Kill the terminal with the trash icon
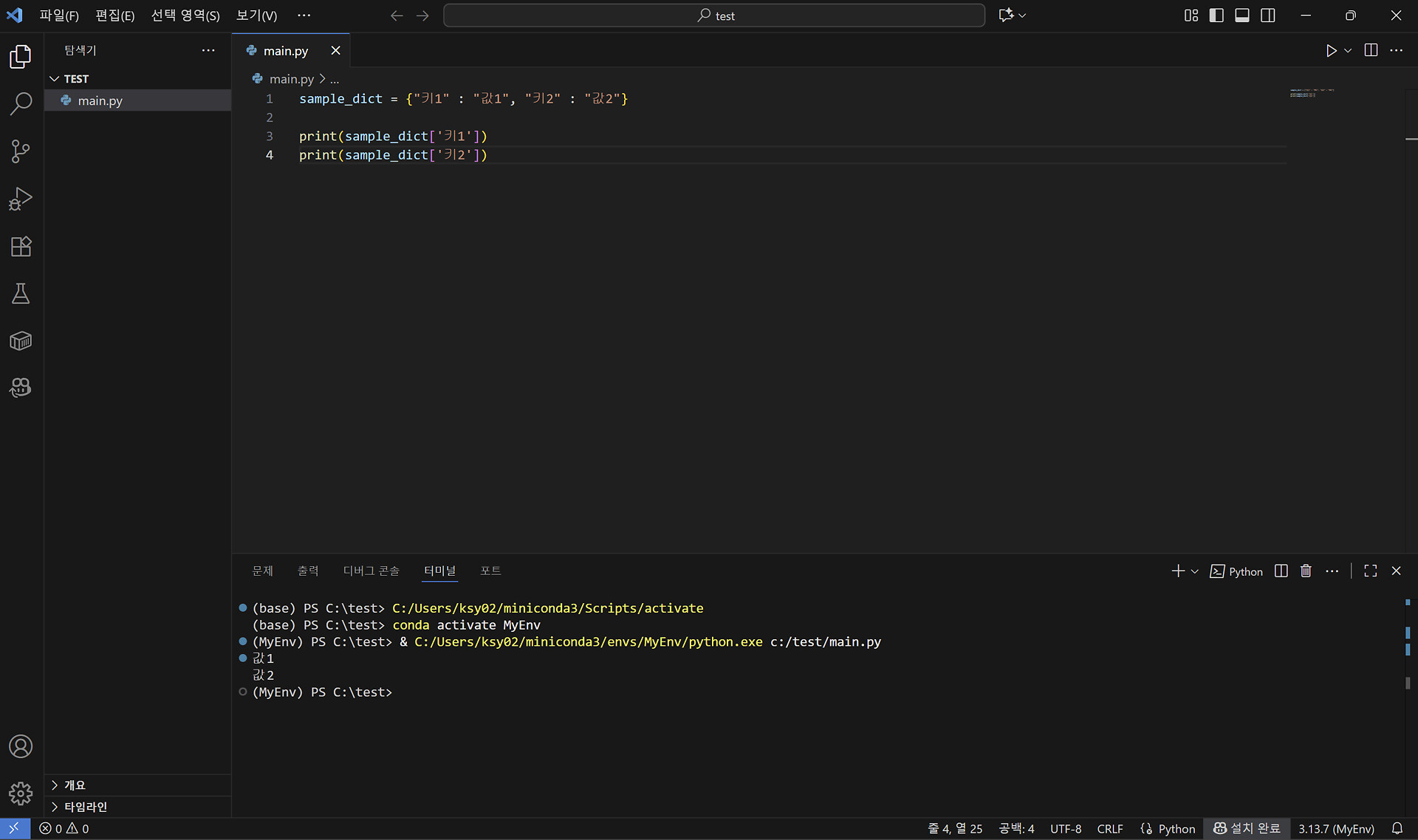Viewport: 1418px width, 840px height. pyautogui.click(x=1306, y=571)
